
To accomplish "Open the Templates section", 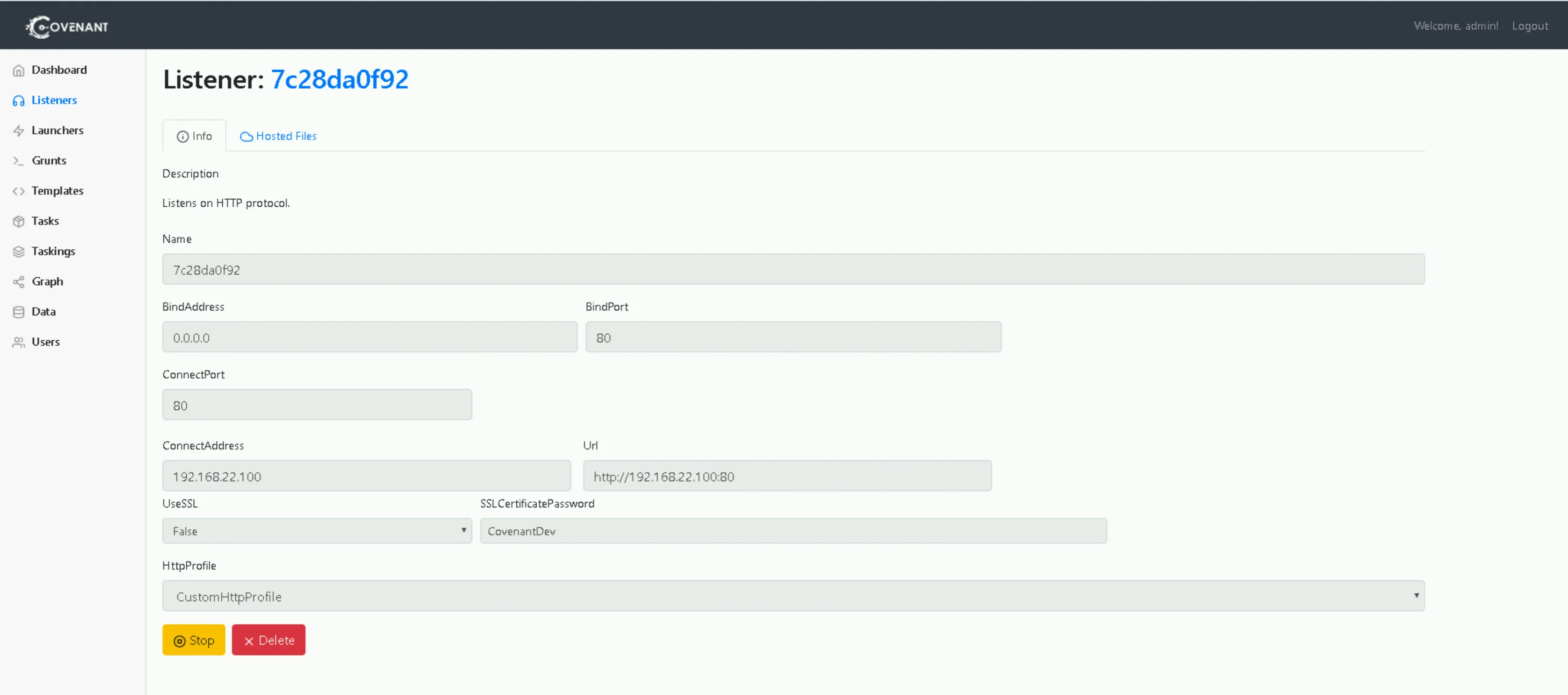I will (x=57, y=190).
